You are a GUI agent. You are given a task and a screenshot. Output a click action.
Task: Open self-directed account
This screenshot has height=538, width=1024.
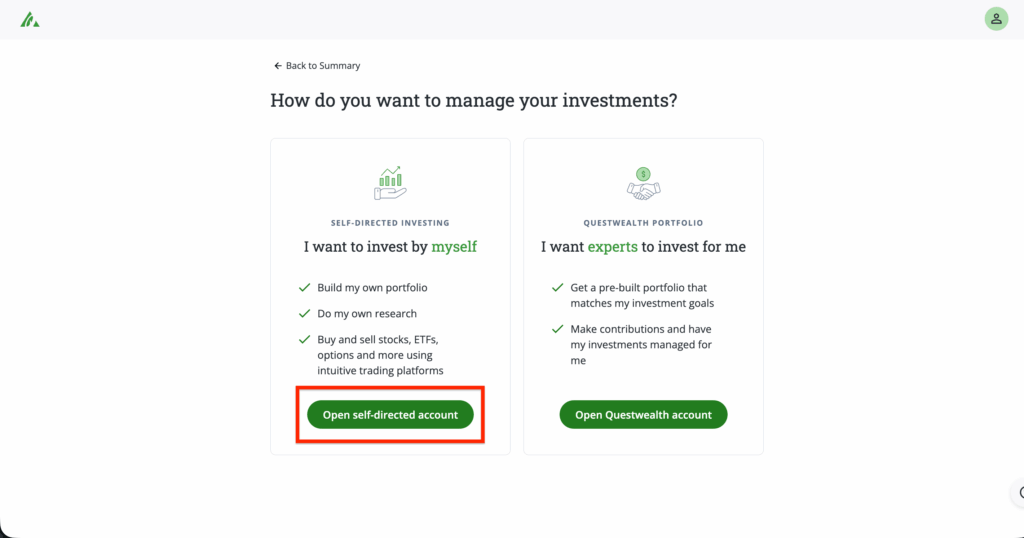[x=390, y=415]
